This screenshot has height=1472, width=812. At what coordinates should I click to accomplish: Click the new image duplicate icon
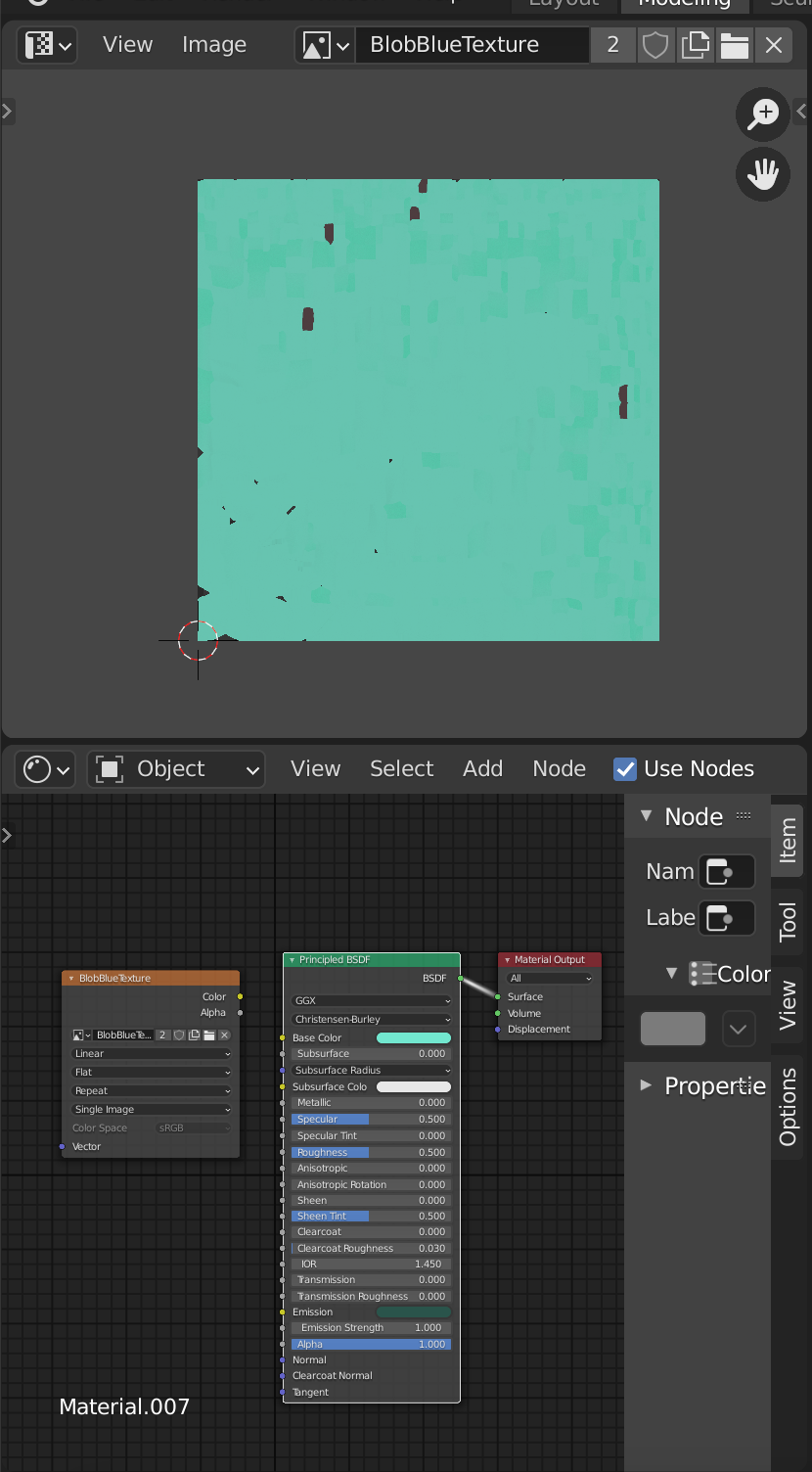tap(695, 45)
